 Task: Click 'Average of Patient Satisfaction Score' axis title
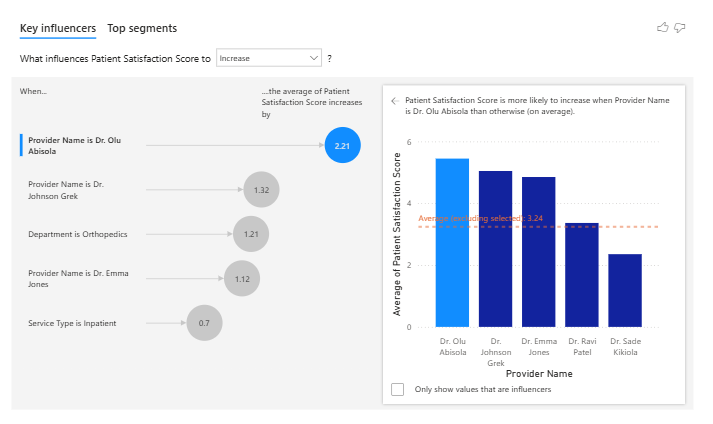(397, 234)
